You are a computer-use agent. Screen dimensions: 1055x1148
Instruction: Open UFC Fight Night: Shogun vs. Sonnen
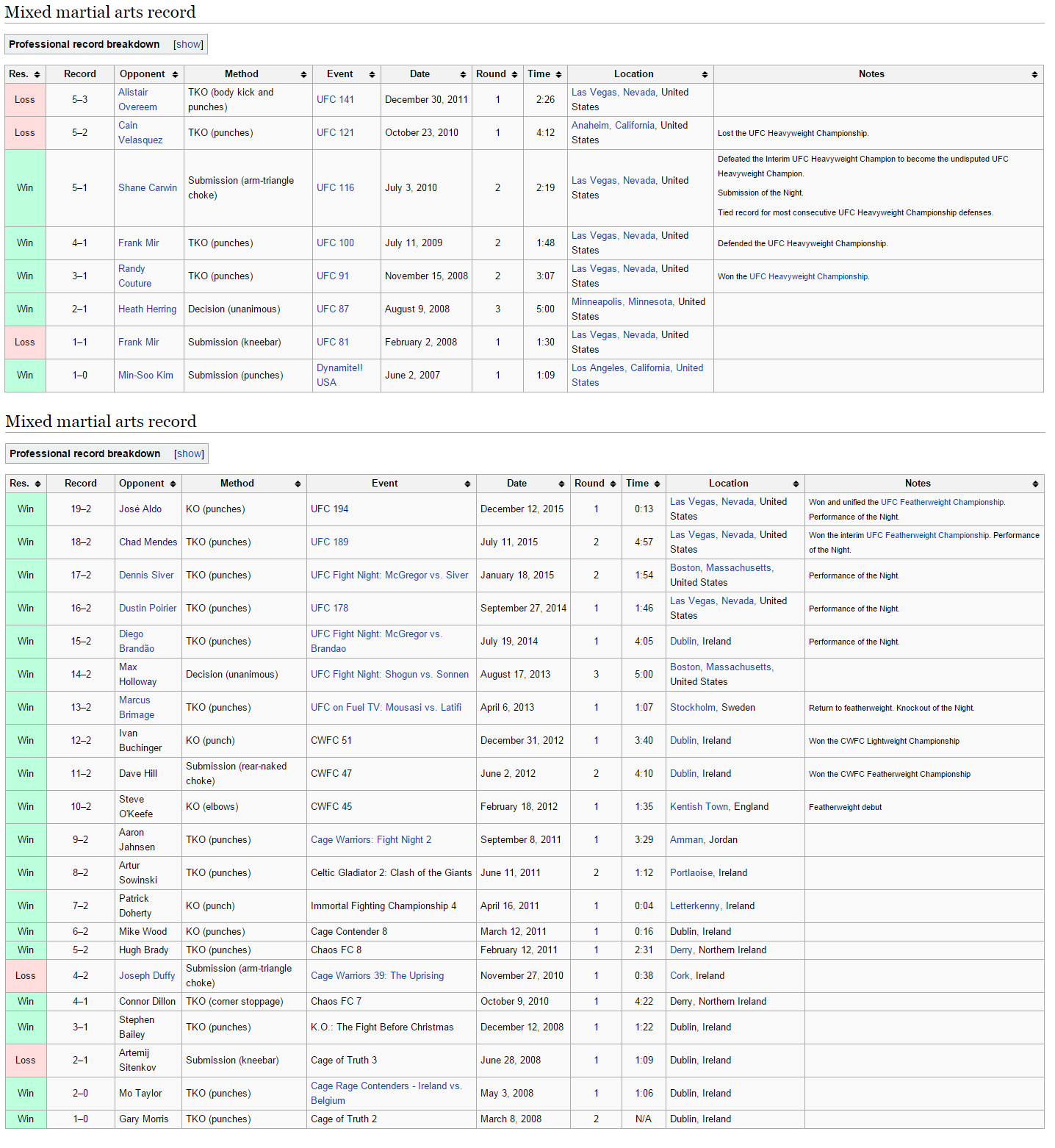pyautogui.click(x=389, y=675)
